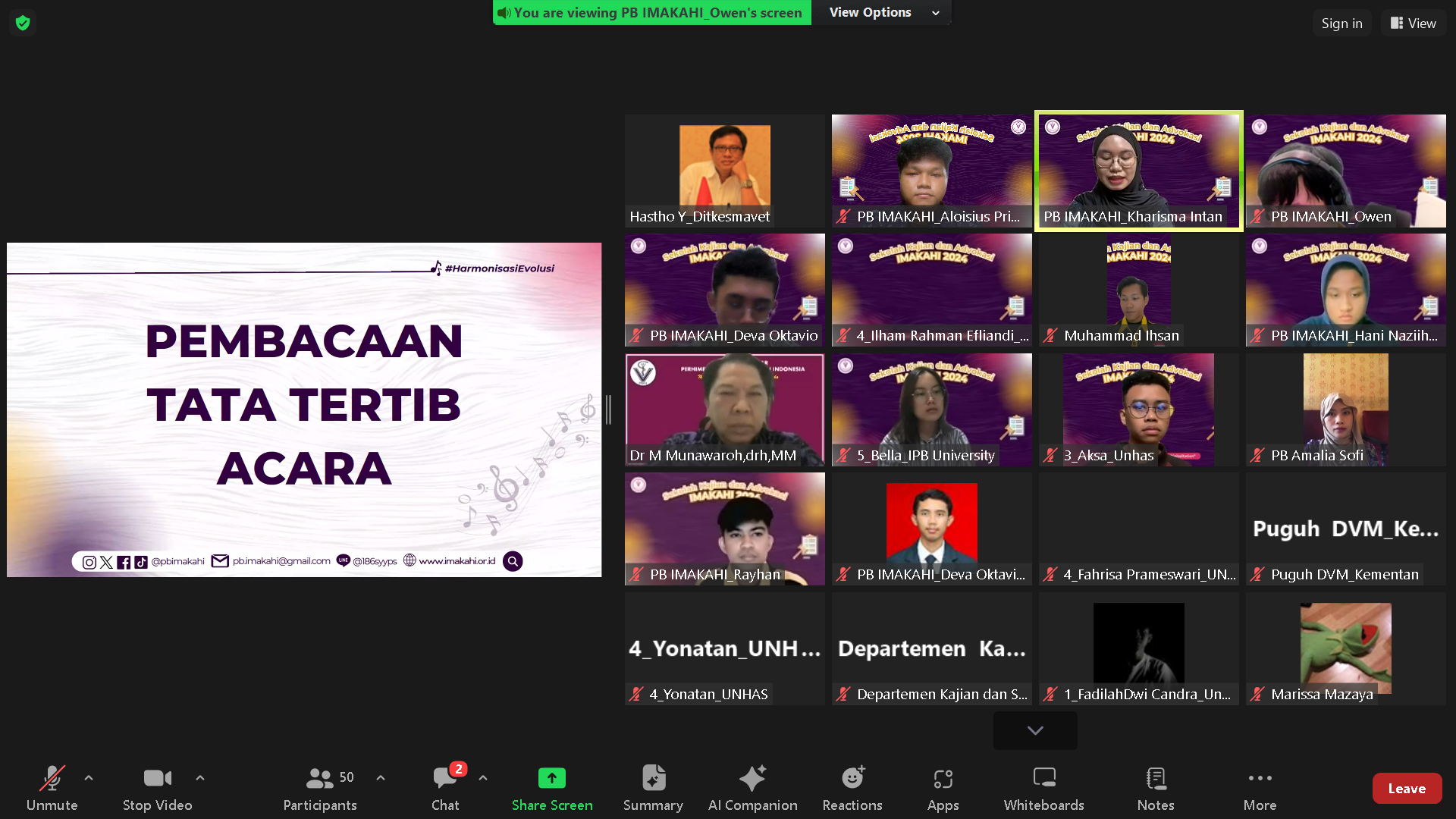Toggle the Participants list

(320, 788)
